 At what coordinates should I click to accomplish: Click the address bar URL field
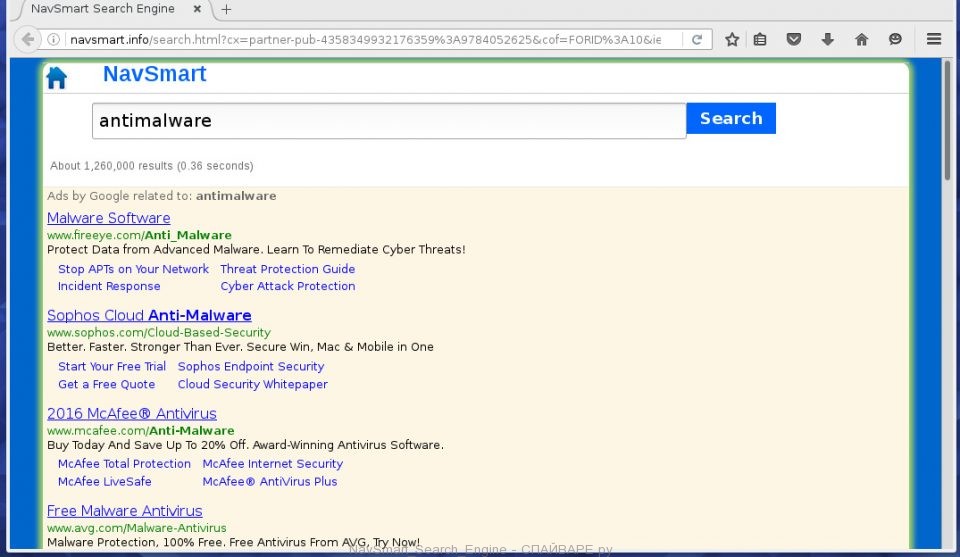click(366, 40)
